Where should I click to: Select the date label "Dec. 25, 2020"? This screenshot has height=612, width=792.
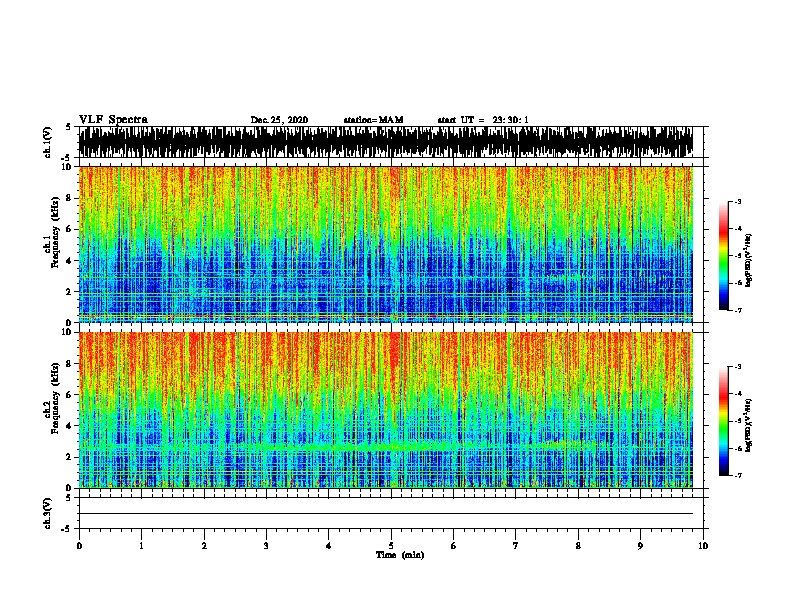point(279,120)
